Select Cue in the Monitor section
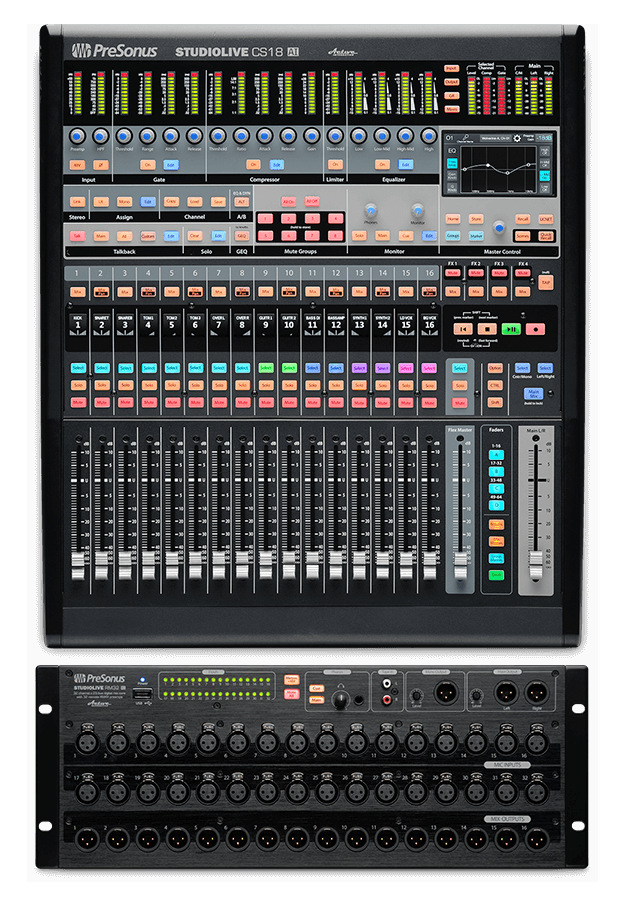The image size is (625, 915). tap(406, 236)
